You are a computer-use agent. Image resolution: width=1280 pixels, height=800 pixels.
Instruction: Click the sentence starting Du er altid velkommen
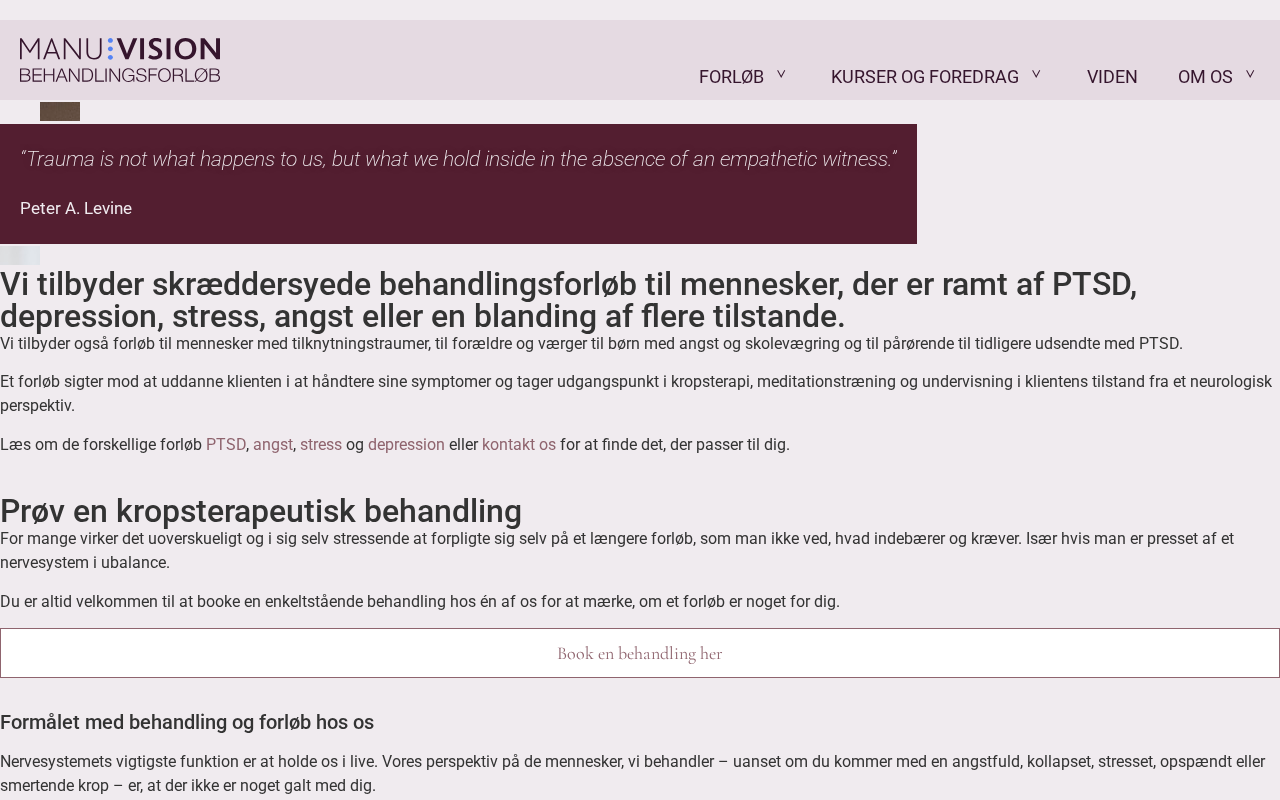420,602
